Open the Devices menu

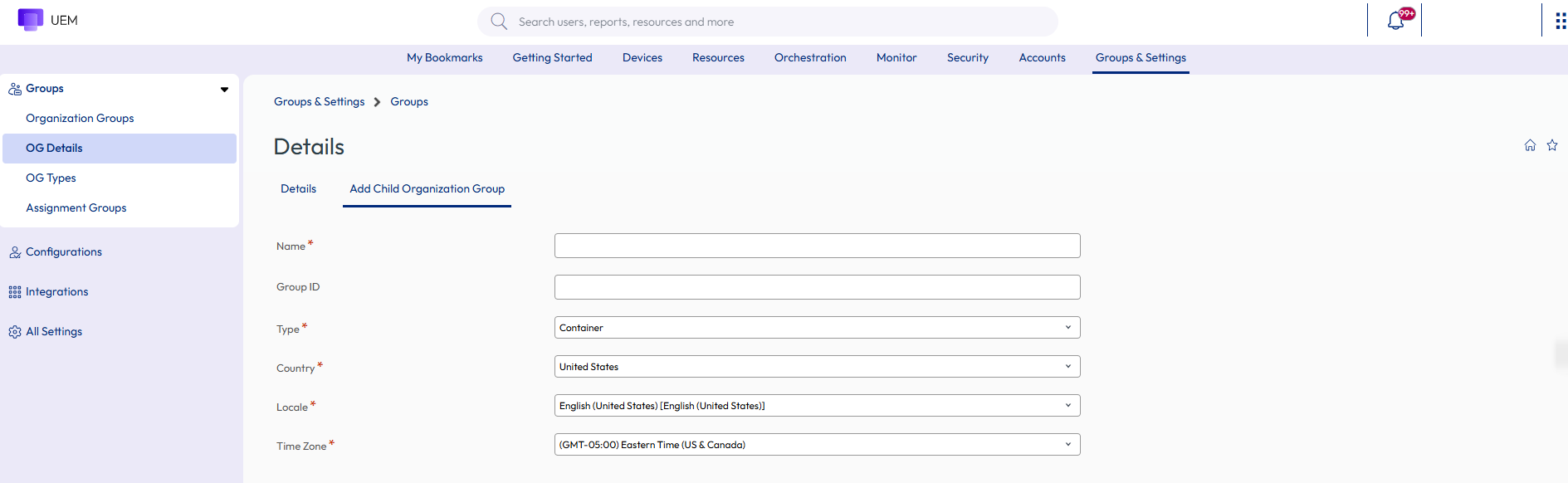[x=642, y=58]
